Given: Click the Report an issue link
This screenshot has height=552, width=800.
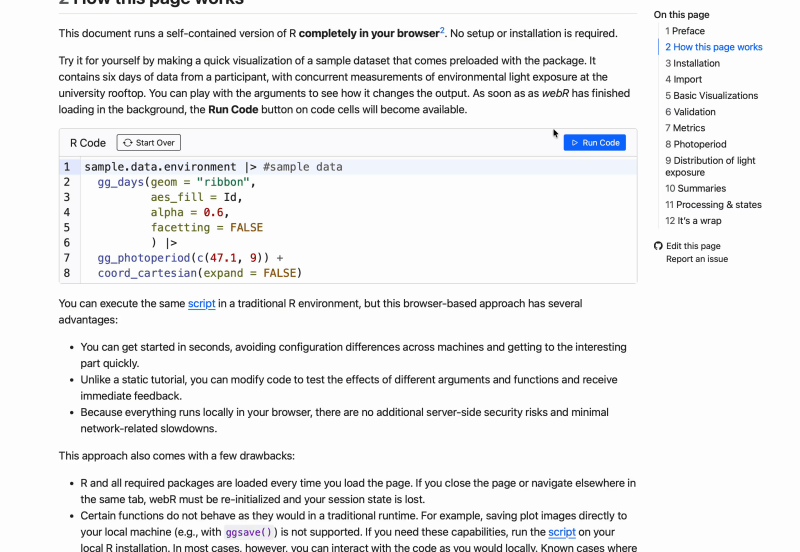Looking at the screenshot, I should 697,259.
